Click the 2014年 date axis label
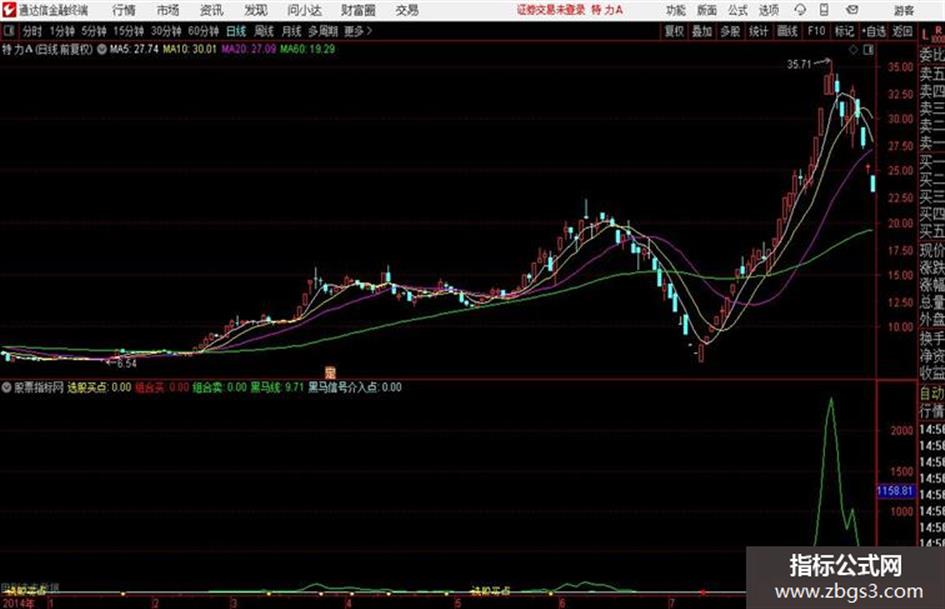Screen dimensions: 945x609 (x=19, y=603)
